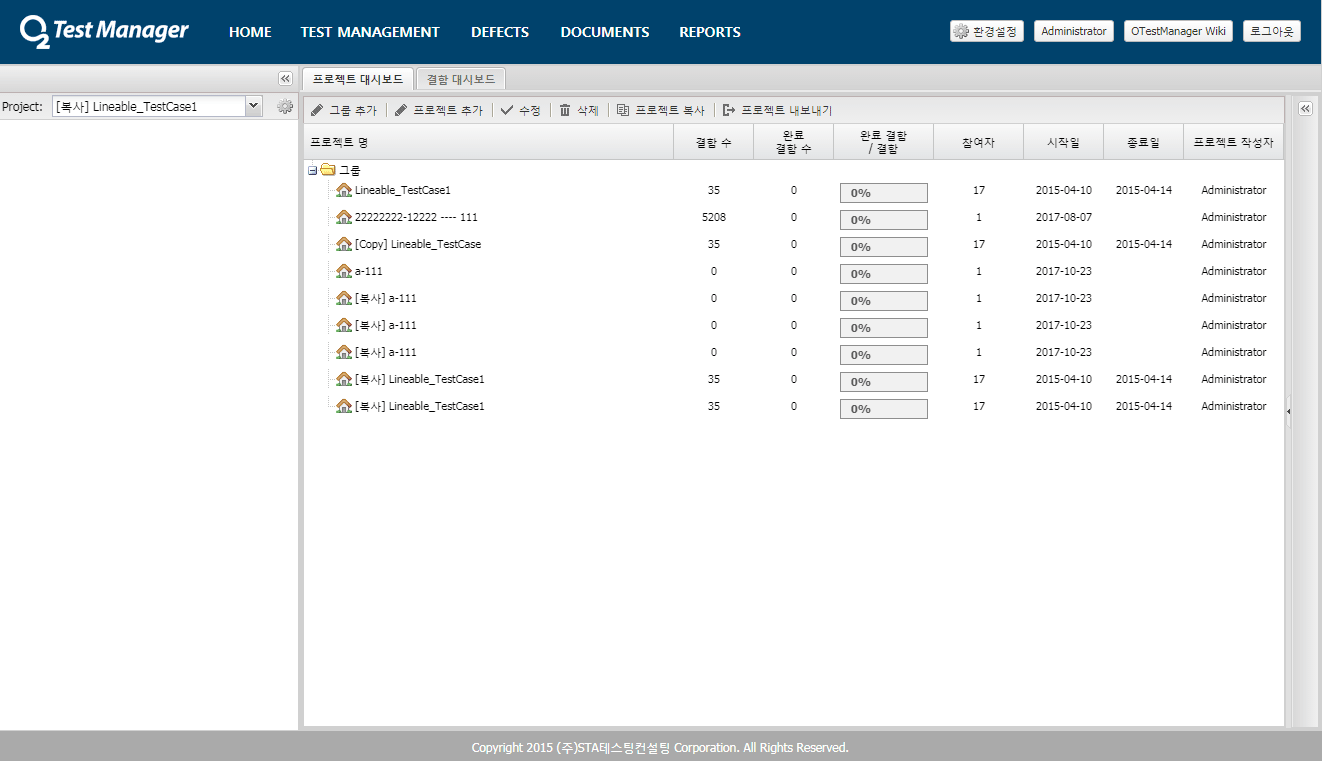Switch to the 결함 대시보드 tab

pyautogui.click(x=460, y=79)
